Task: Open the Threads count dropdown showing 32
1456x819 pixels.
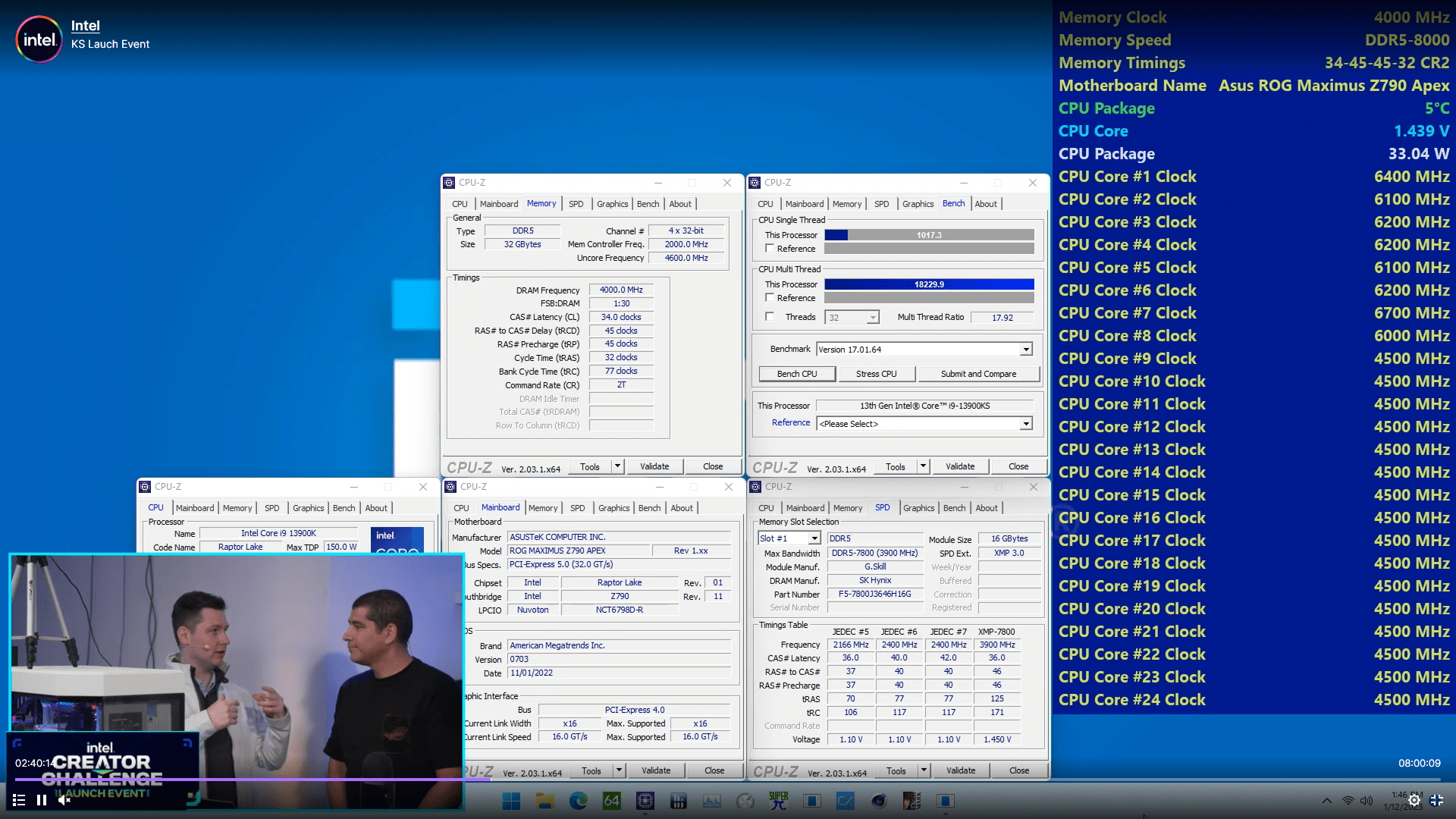Action: [852, 318]
